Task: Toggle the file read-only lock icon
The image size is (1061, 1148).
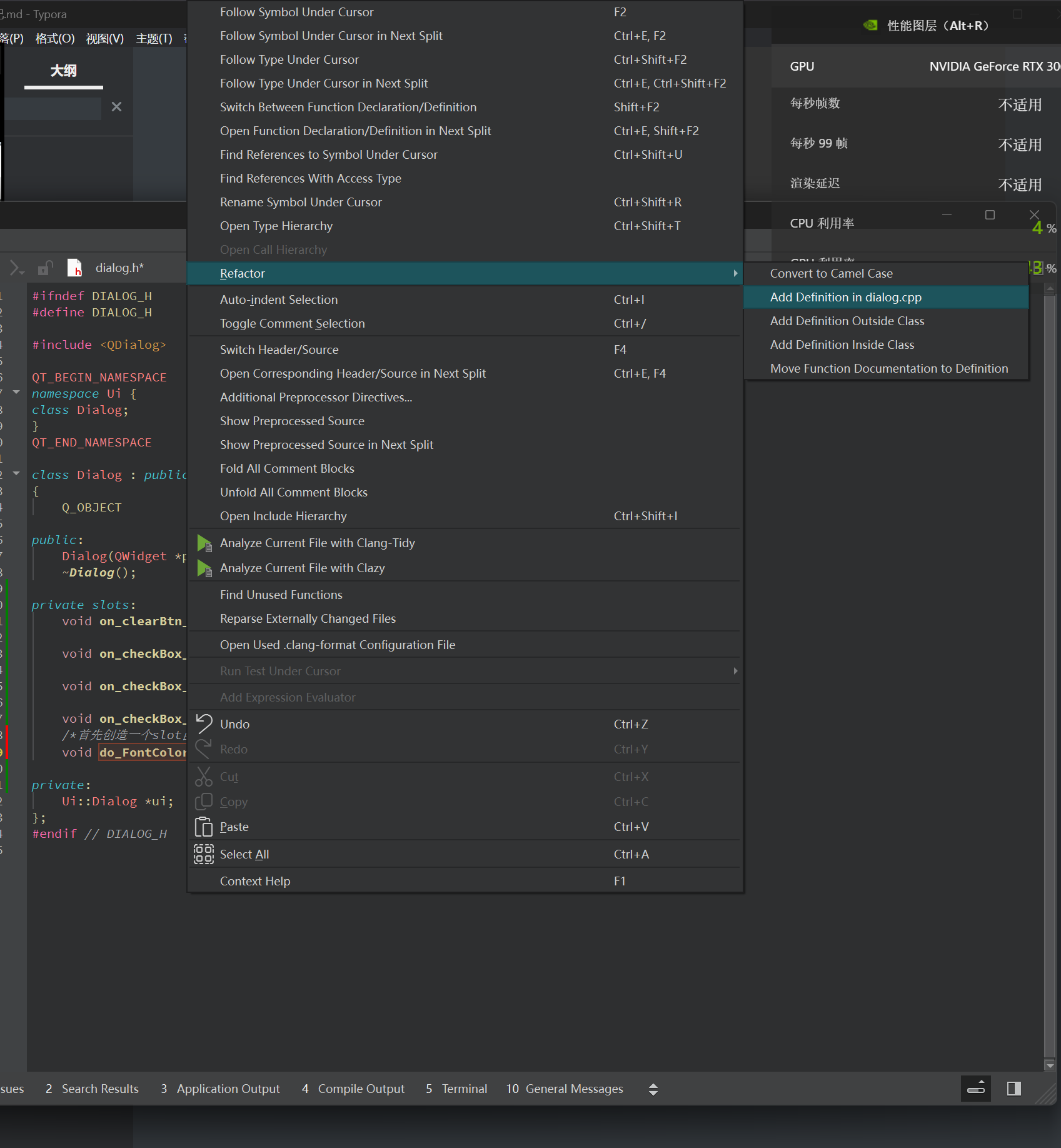Action: pos(44,268)
